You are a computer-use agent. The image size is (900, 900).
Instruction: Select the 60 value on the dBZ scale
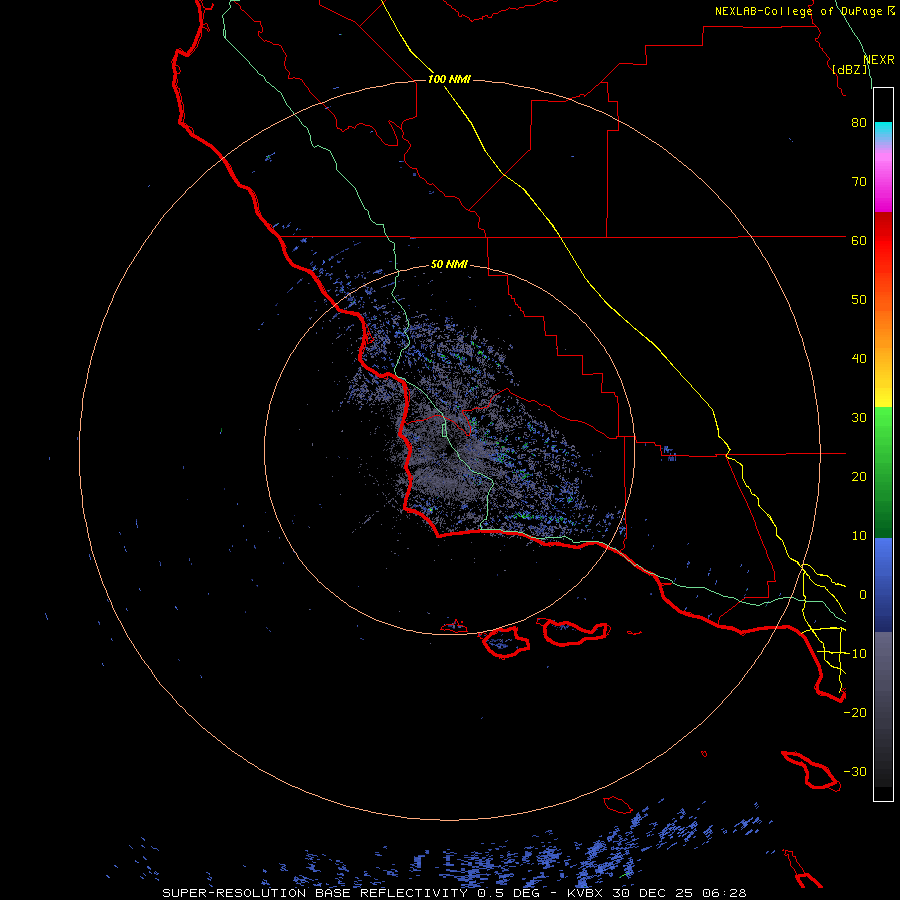(x=859, y=241)
